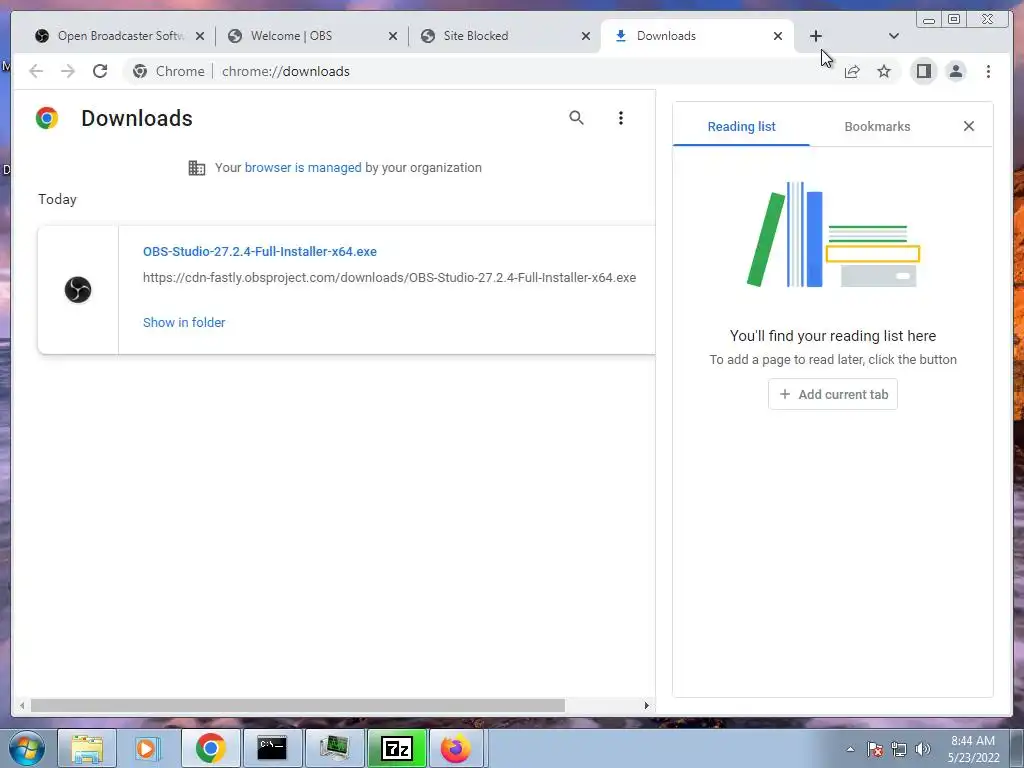Open the Chrome profile avatar menu
1024x768 pixels.
[x=956, y=71]
